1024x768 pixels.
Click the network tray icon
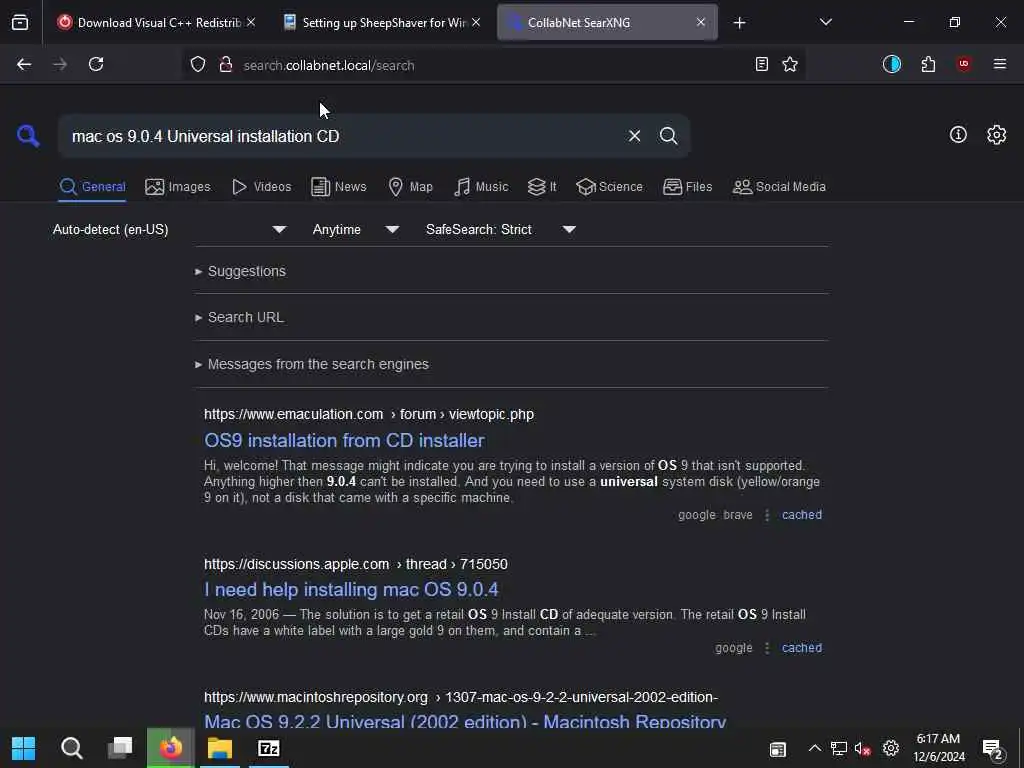coord(839,748)
